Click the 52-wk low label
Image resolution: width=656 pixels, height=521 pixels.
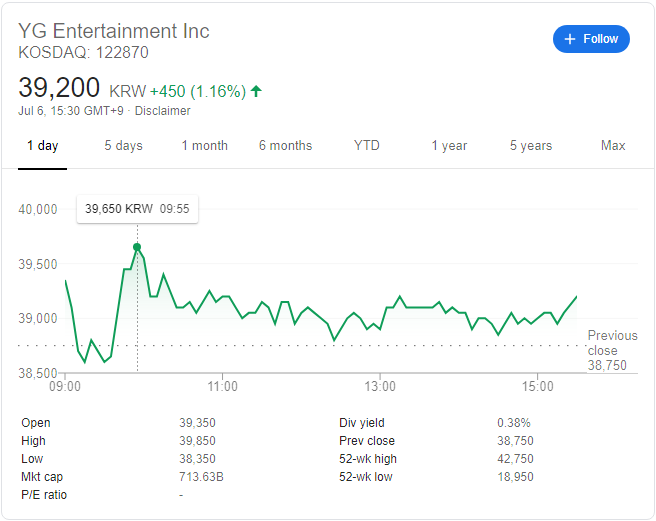[366, 477]
